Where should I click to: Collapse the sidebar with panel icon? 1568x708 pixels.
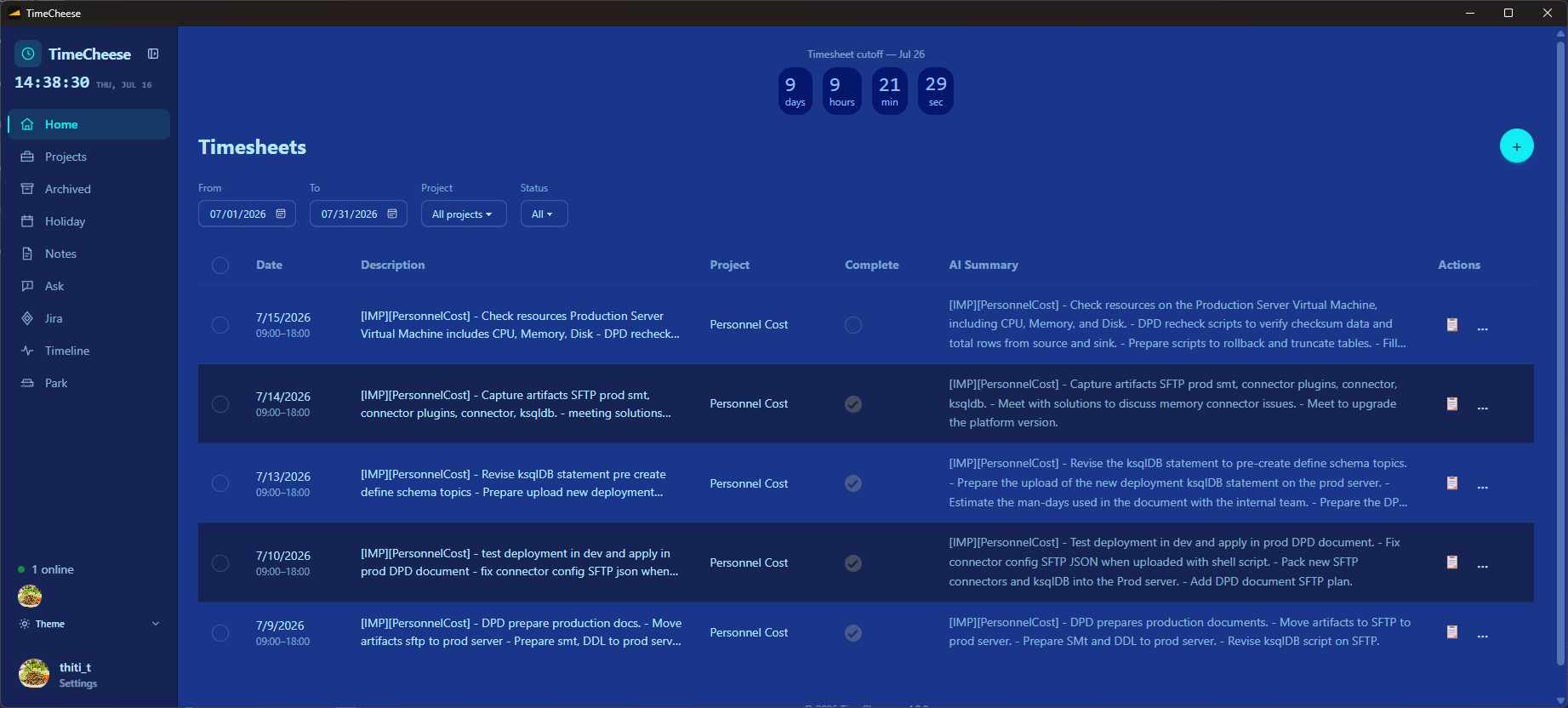pyautogui.click(x=153, y=54)
